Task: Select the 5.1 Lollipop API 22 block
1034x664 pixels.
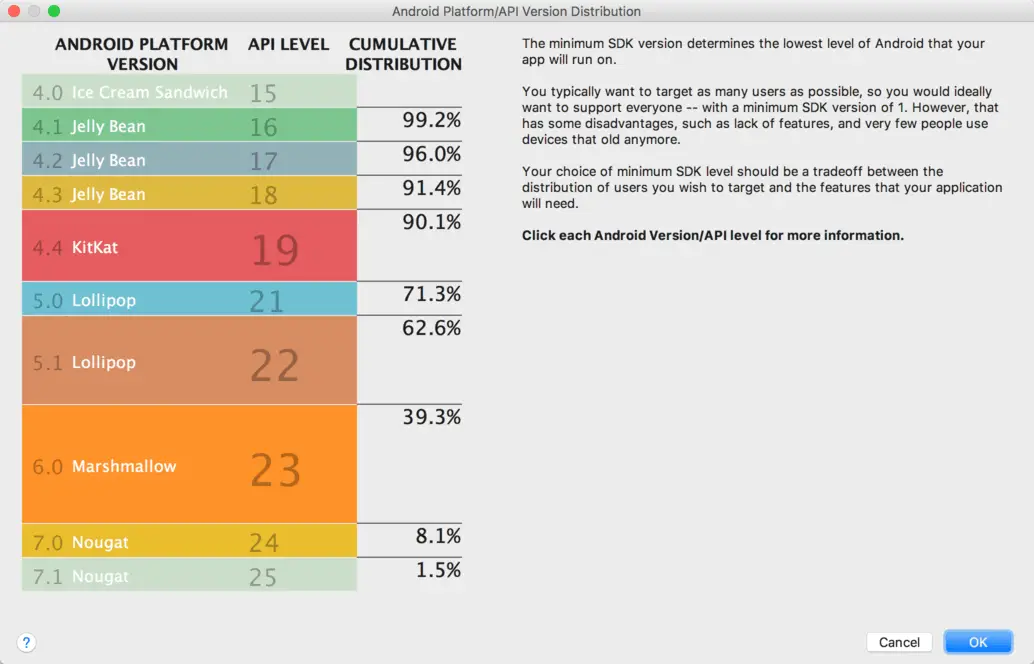Action: [189, 362]
